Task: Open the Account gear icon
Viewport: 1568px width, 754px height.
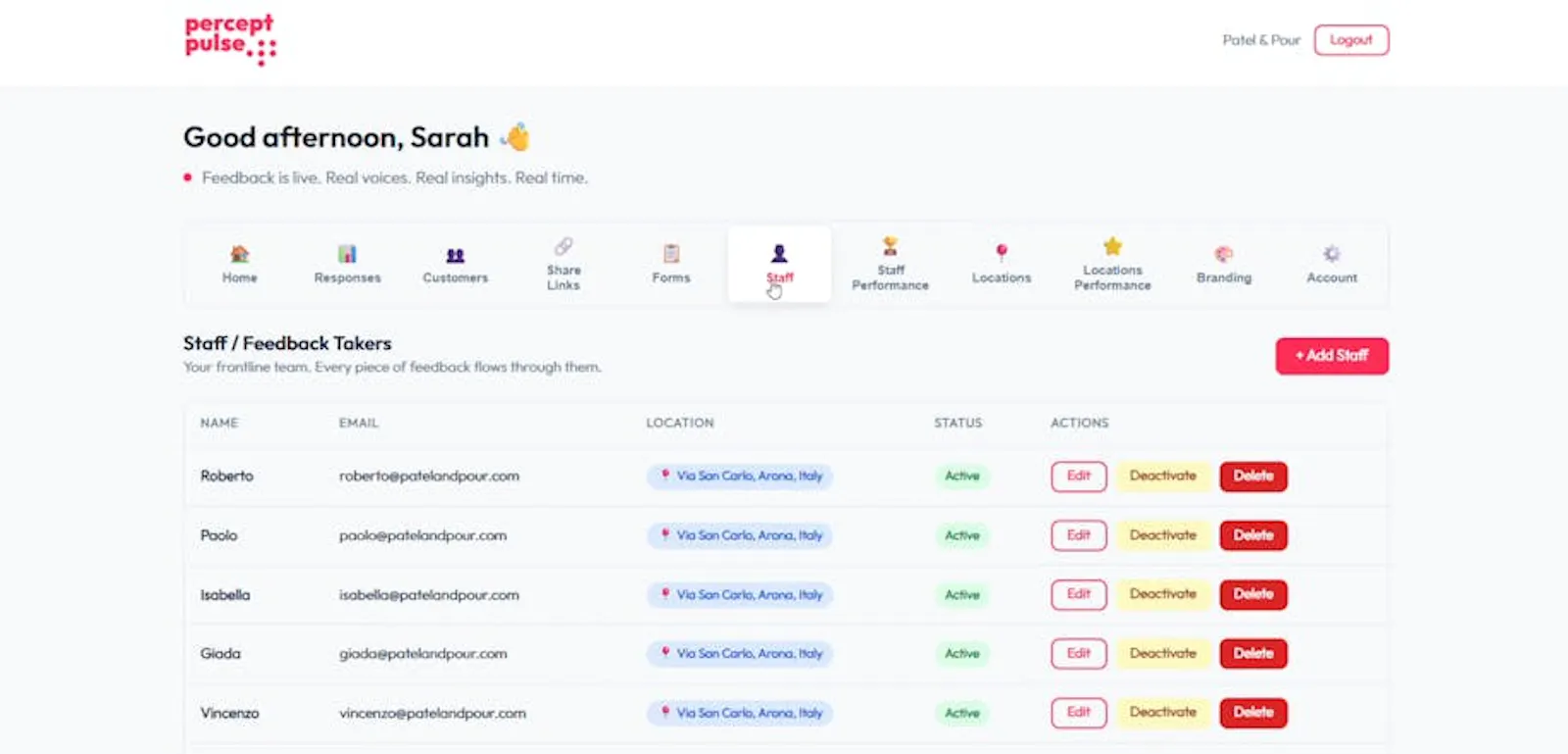Action: pos(1332,254)
